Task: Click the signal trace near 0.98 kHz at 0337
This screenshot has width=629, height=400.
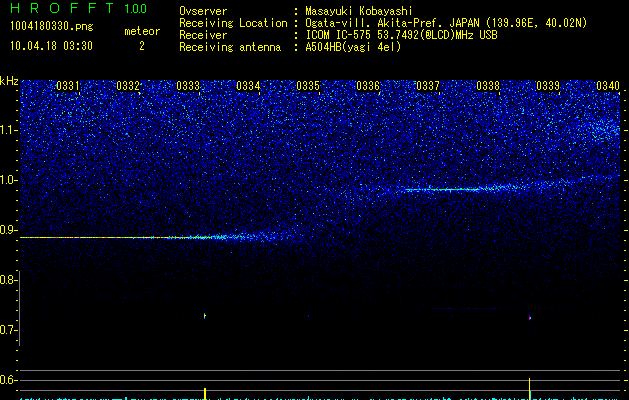Action: (441, 189)
